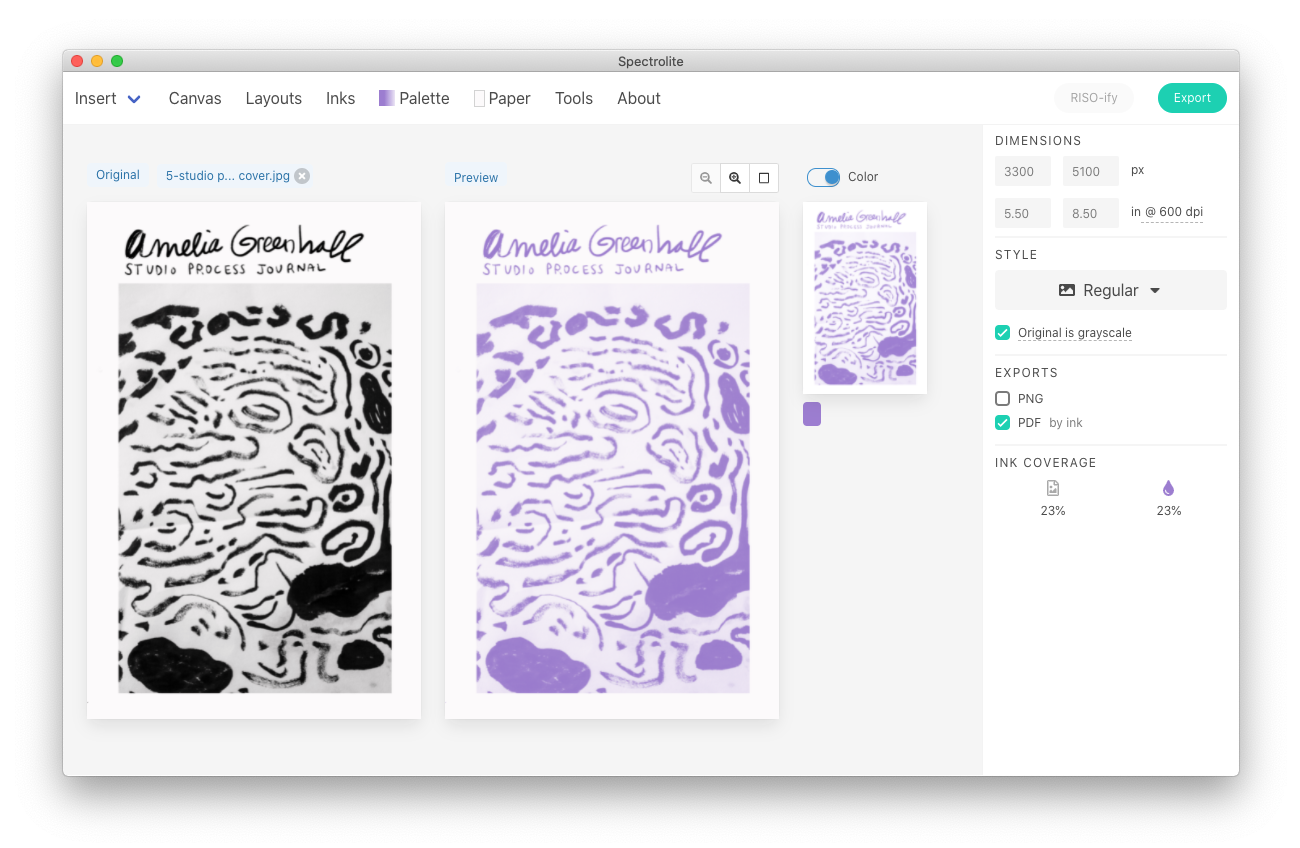Click the purple preview artwork image
Viewport: 1300px width, 848px height.
point(612,460)
